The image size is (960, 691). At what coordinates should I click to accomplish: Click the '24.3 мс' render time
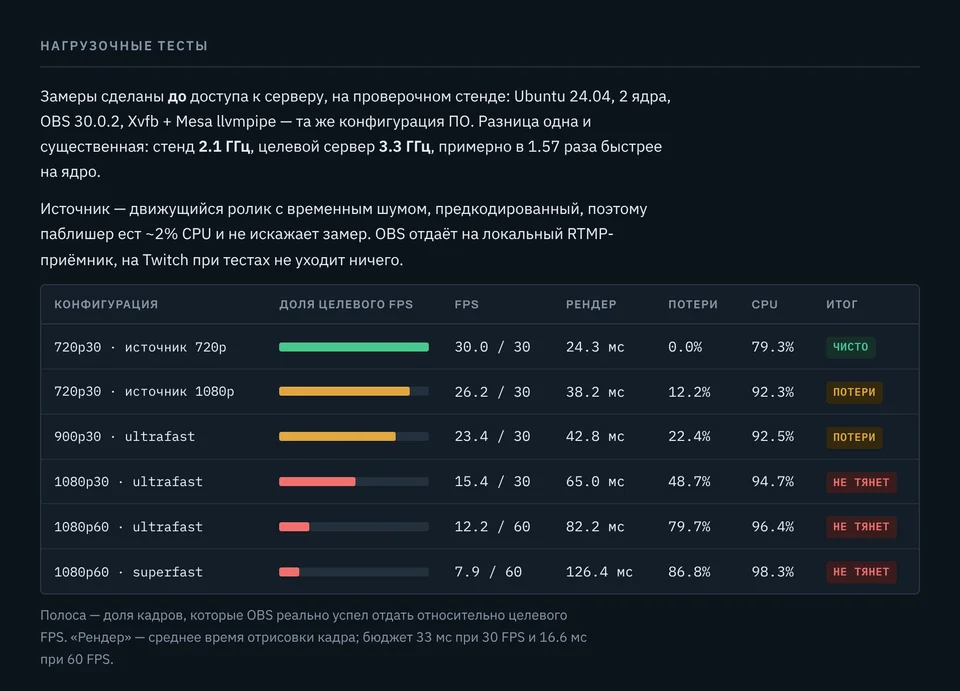pyautogui.click(x=595, y=347)
